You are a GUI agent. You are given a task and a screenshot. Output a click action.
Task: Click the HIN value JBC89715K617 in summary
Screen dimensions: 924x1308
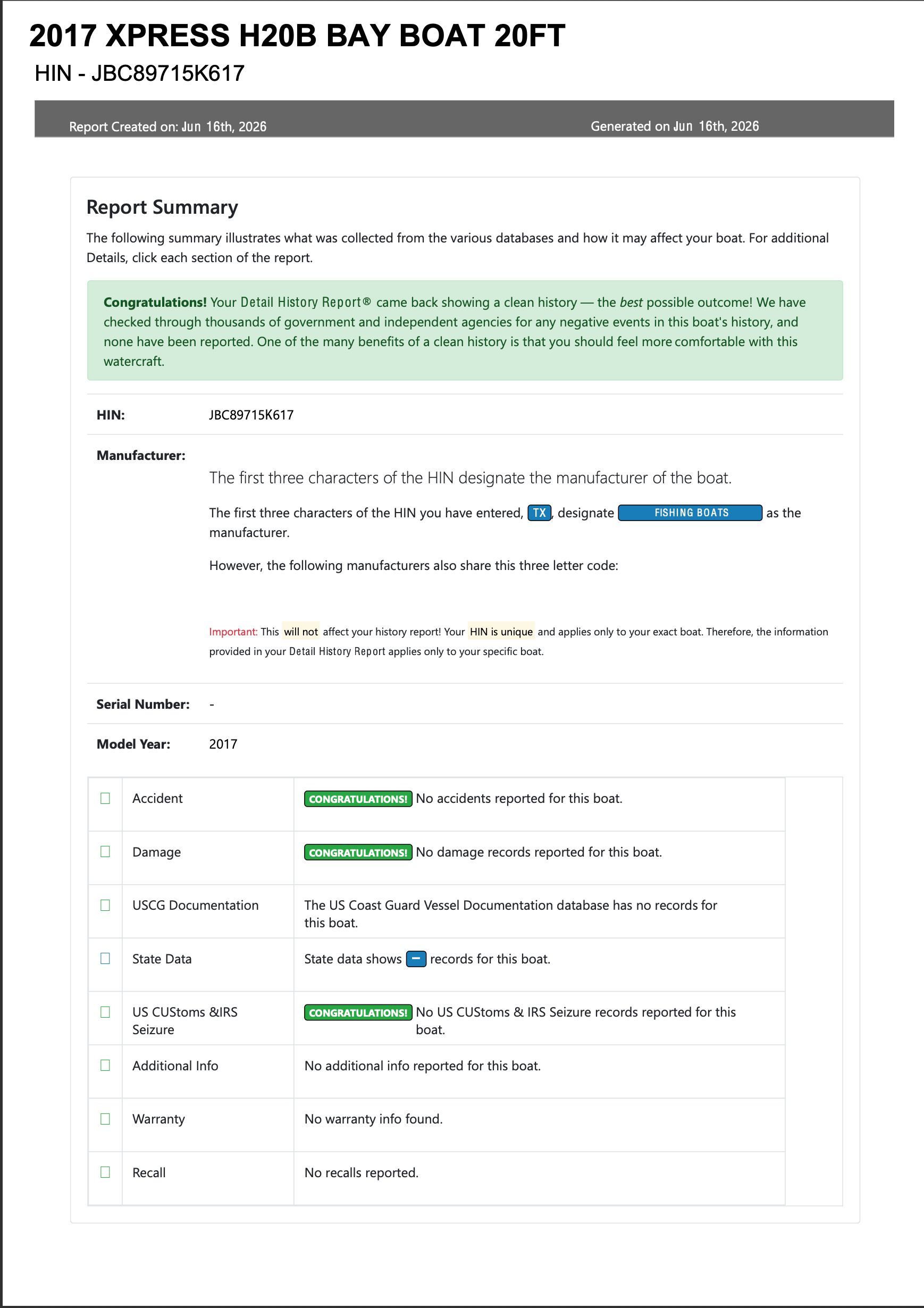(251, 415)
